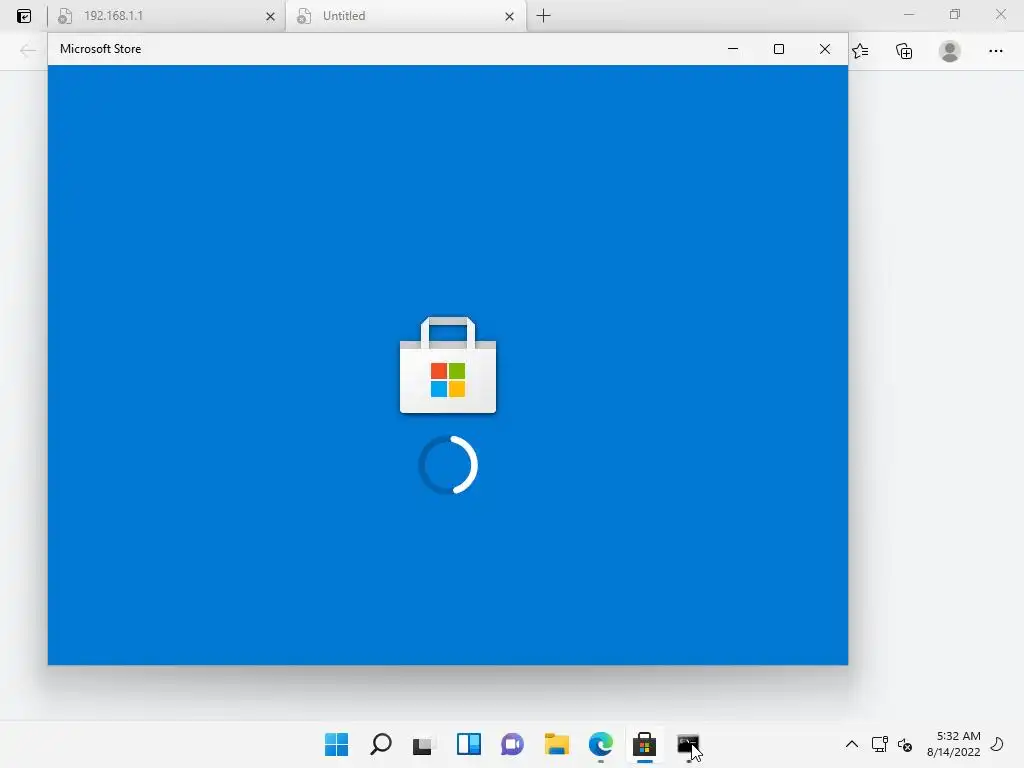
Task: Close the 192.168.1.1 tab
Action: click(270, 16)
